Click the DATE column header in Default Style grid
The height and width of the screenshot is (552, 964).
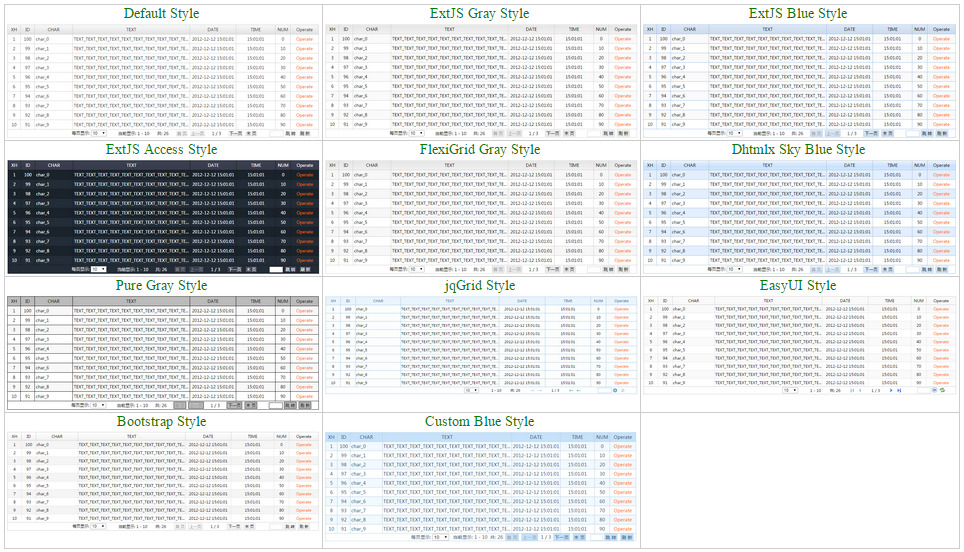point(212,30)
